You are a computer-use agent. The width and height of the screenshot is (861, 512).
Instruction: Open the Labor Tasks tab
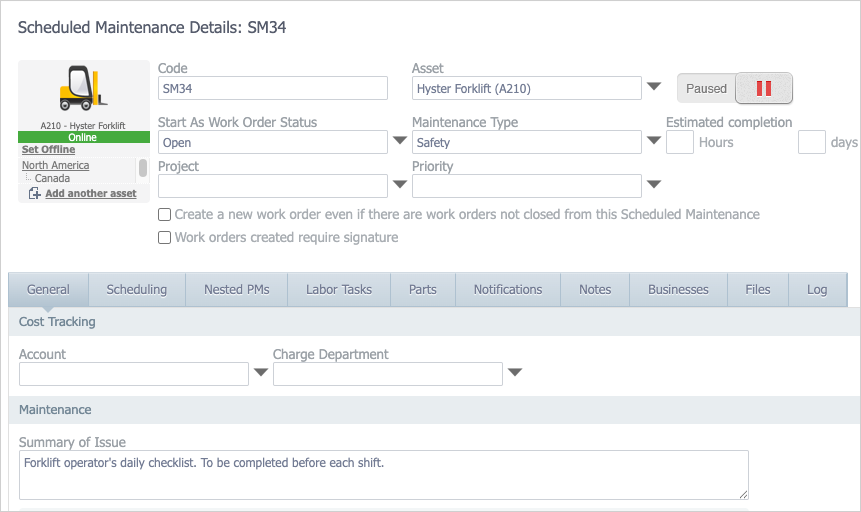click(x=338, y=289)
